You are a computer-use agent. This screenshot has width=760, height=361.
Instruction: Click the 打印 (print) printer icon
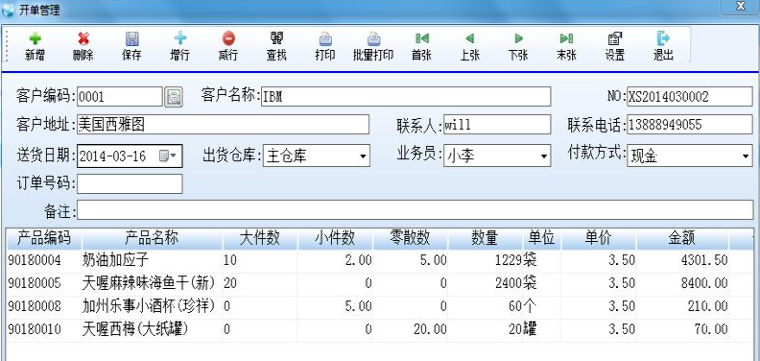(325, 39)
